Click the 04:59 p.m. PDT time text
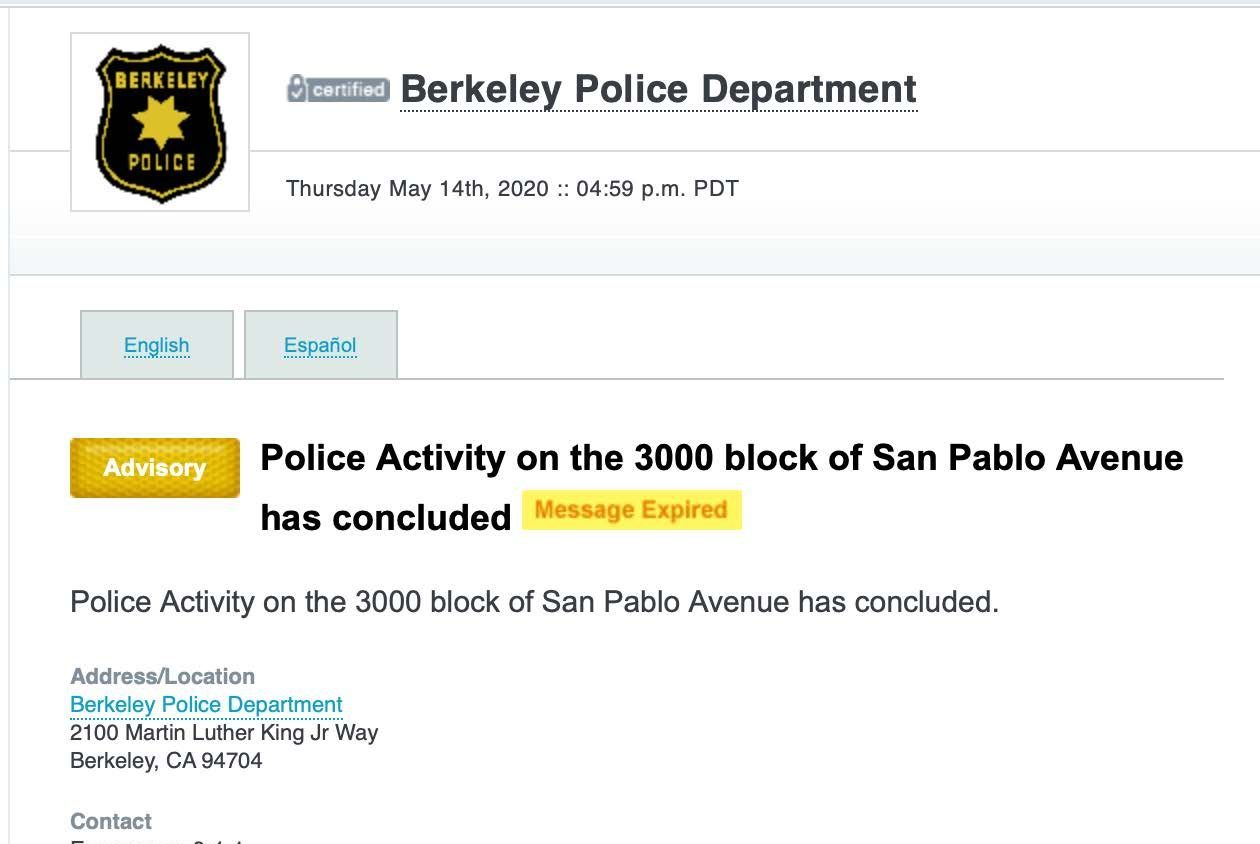 point(657,188)
